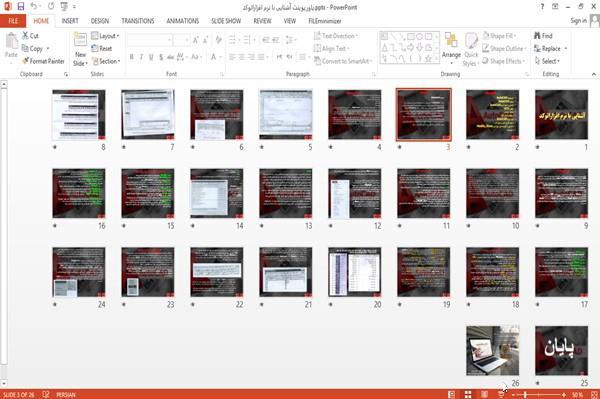
Task: Open the FILE tab
Action: point(13,21)
